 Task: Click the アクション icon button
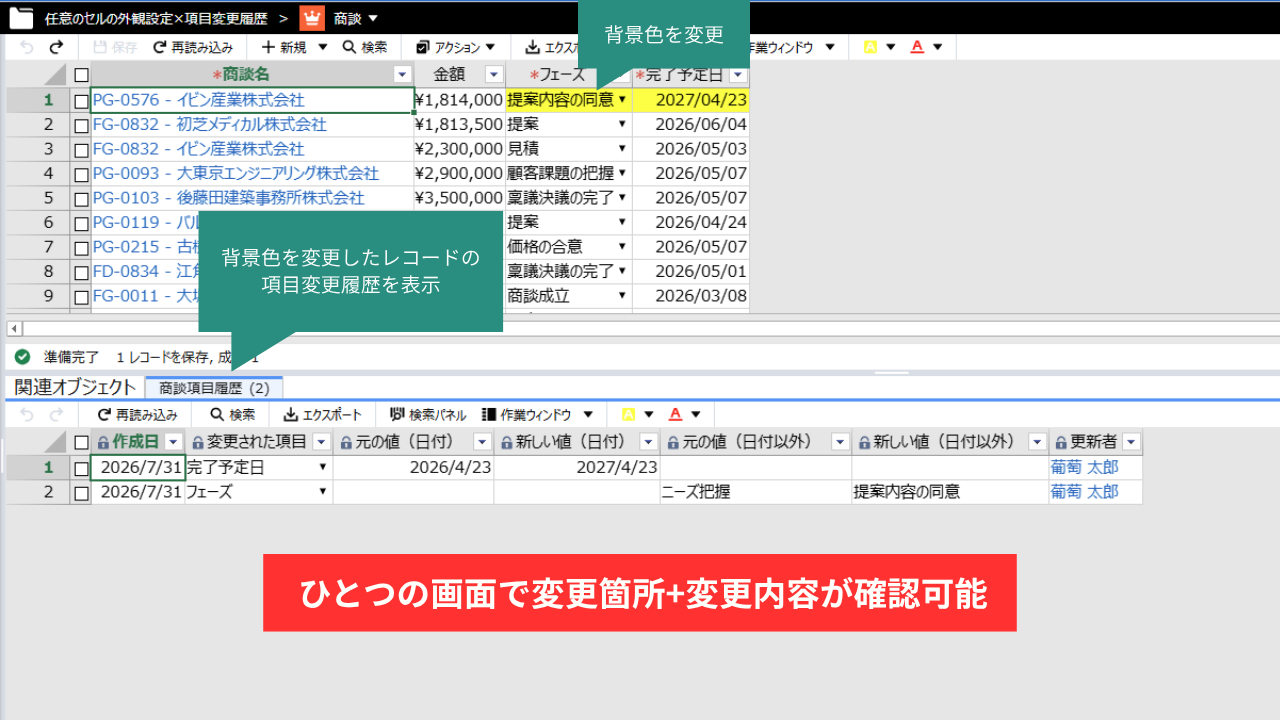pyautogui.click(x=423, y=47)
